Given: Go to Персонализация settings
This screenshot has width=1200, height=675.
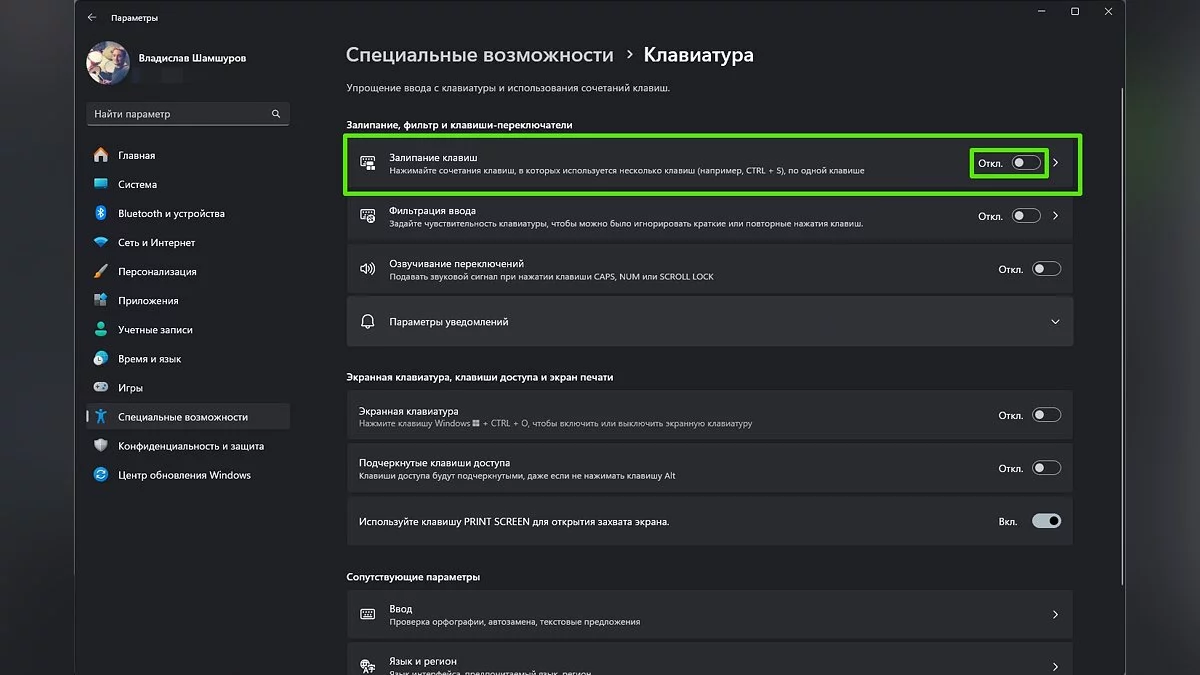Looking at the screenshot, I should pos(157,271).
